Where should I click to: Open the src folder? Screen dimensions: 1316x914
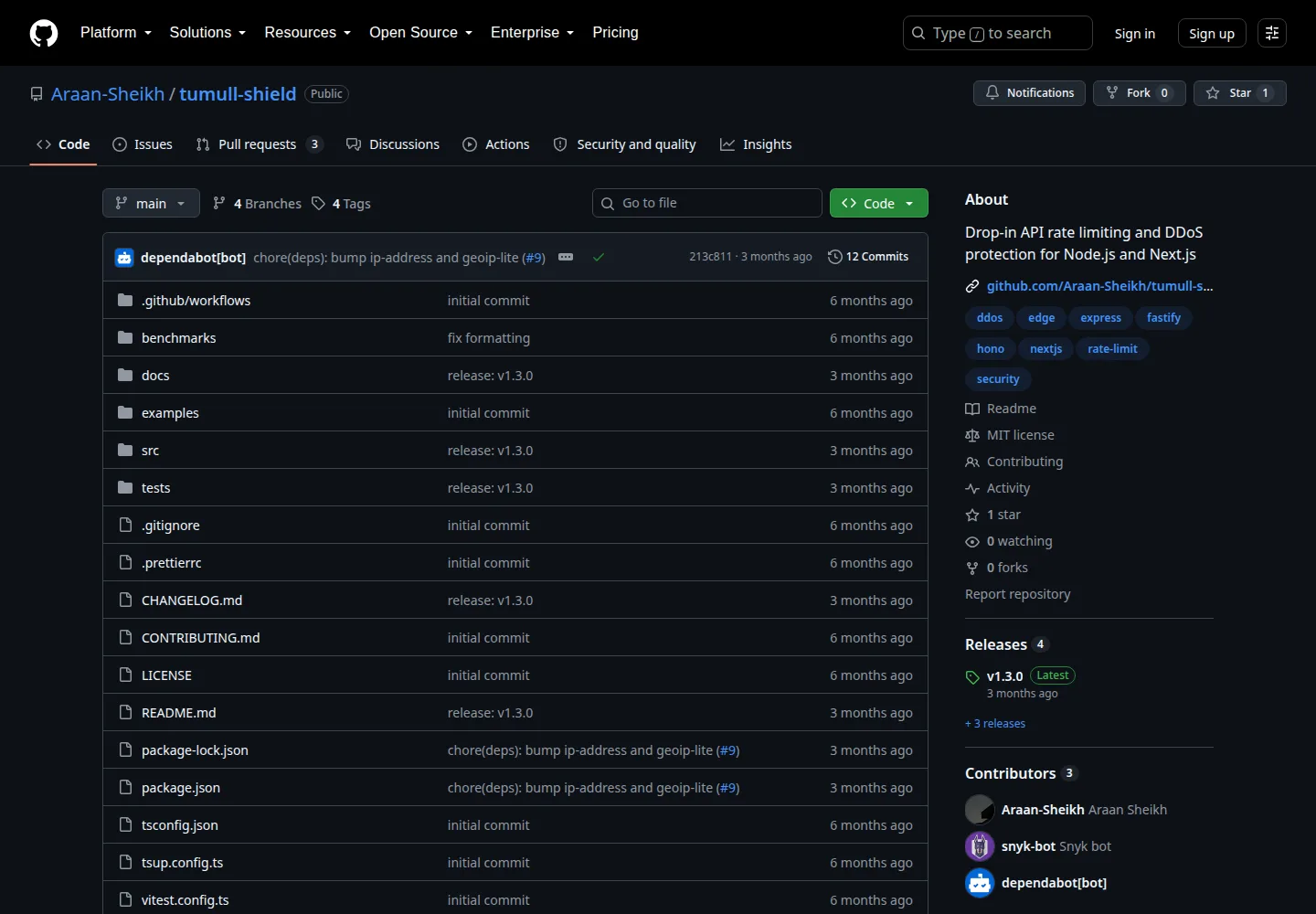(150, 451)
